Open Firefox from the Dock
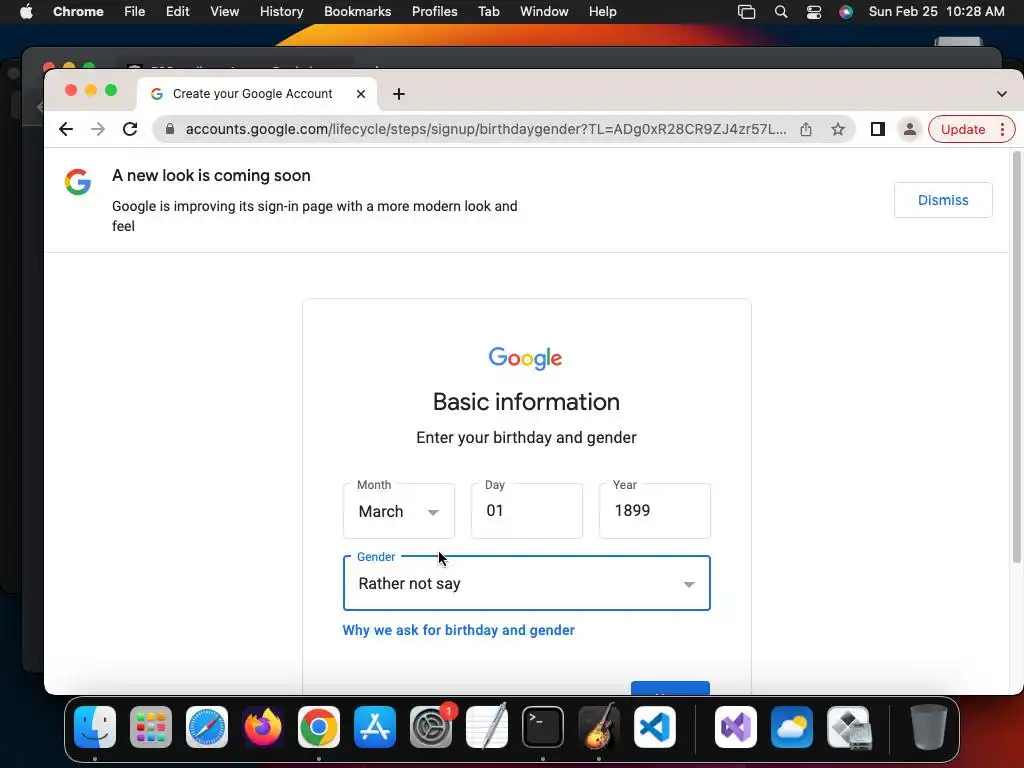This screenshot has height=768, width=1024. pyautogui.click(x=263, y=727)
